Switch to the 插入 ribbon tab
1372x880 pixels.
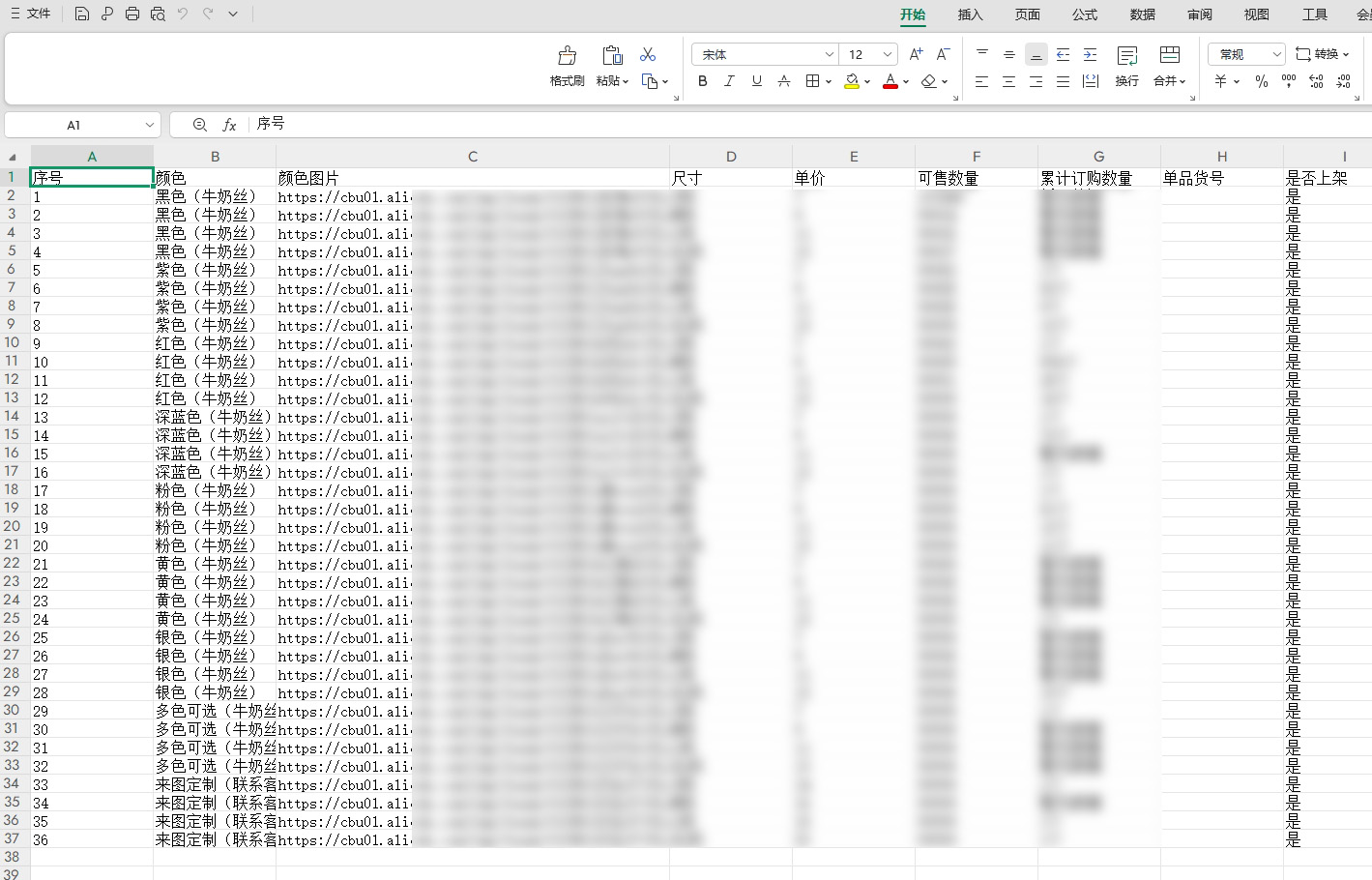point(970,15)
